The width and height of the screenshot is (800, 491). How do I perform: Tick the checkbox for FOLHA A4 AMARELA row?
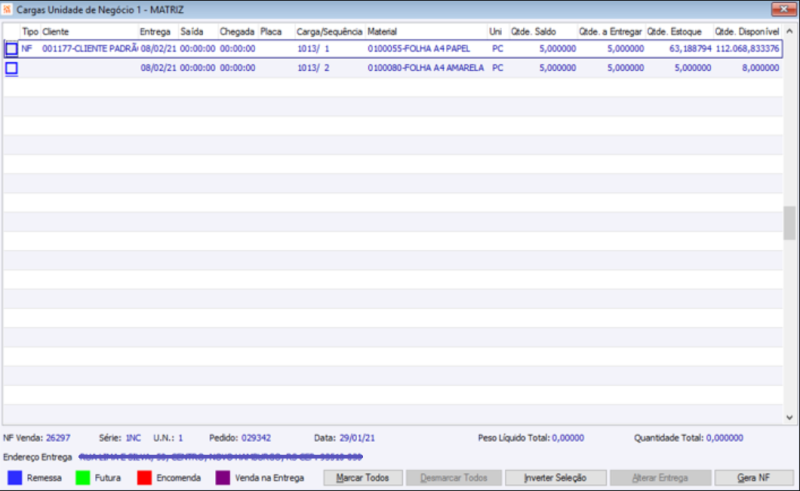click(x=11, y=68)
